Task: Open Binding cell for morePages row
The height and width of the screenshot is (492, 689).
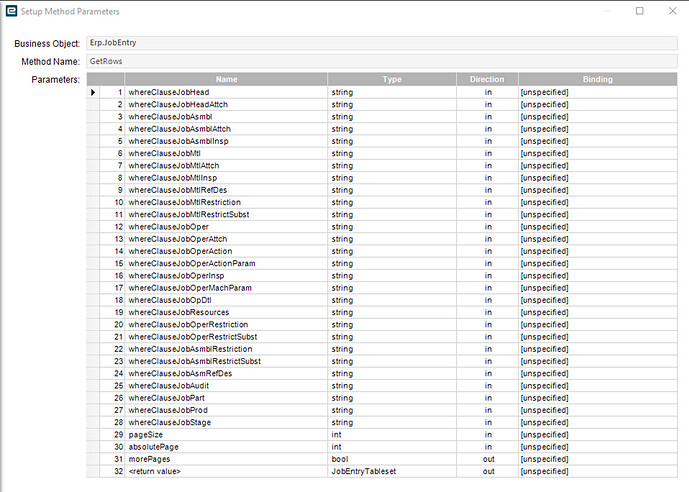Action: click(x=598, y=459)
